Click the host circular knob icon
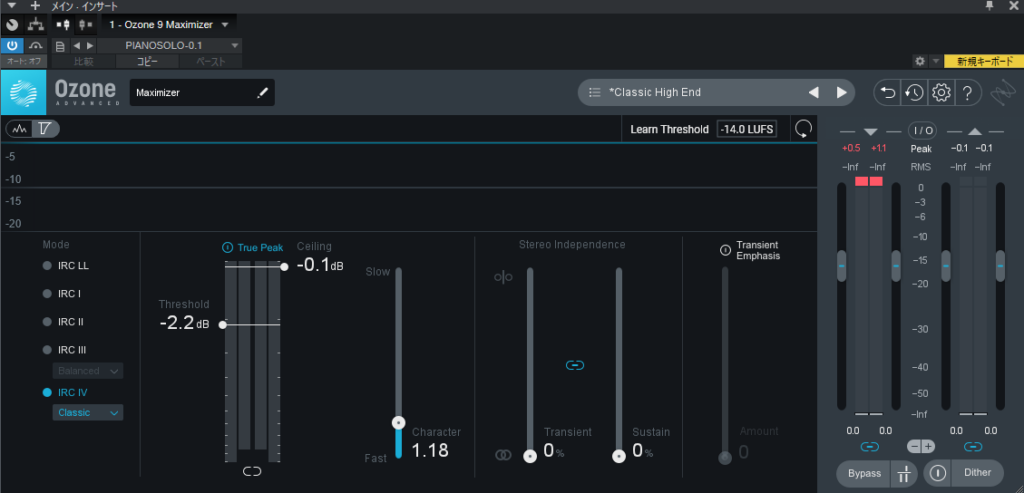1024x493 pixels. coord(12,25)
